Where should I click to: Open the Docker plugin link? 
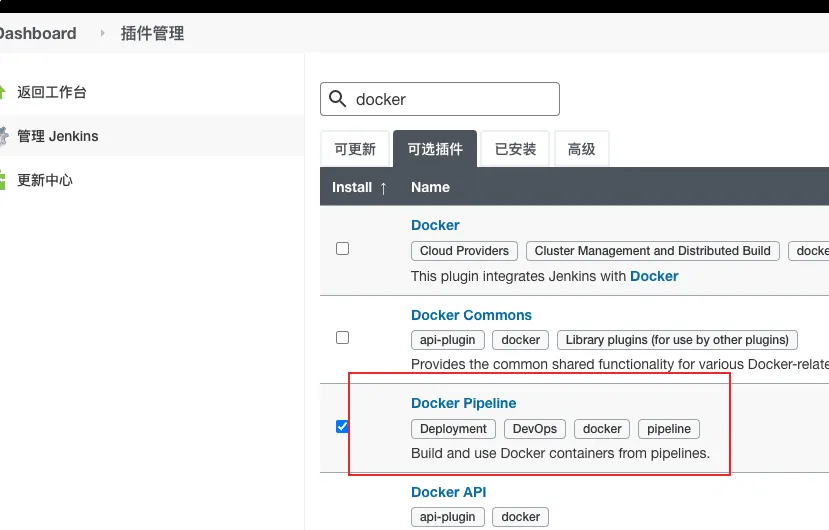tap(435, 225)
